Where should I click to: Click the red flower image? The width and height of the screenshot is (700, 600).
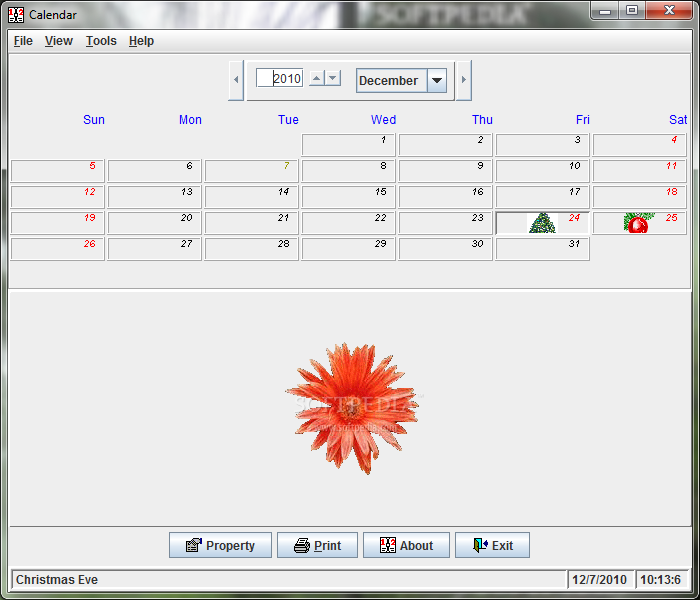(352, 408)
